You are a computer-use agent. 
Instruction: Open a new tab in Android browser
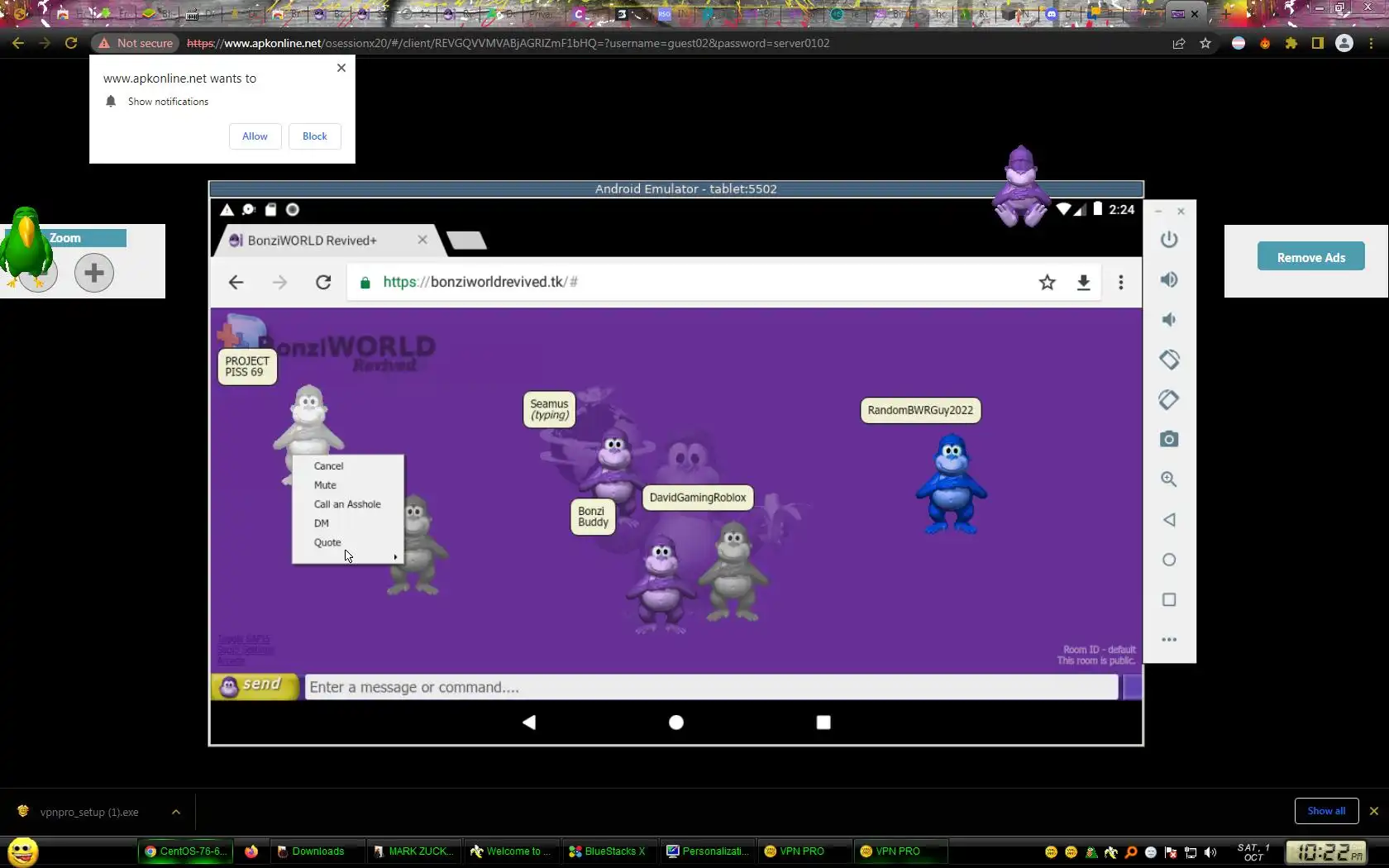point(466,241)
